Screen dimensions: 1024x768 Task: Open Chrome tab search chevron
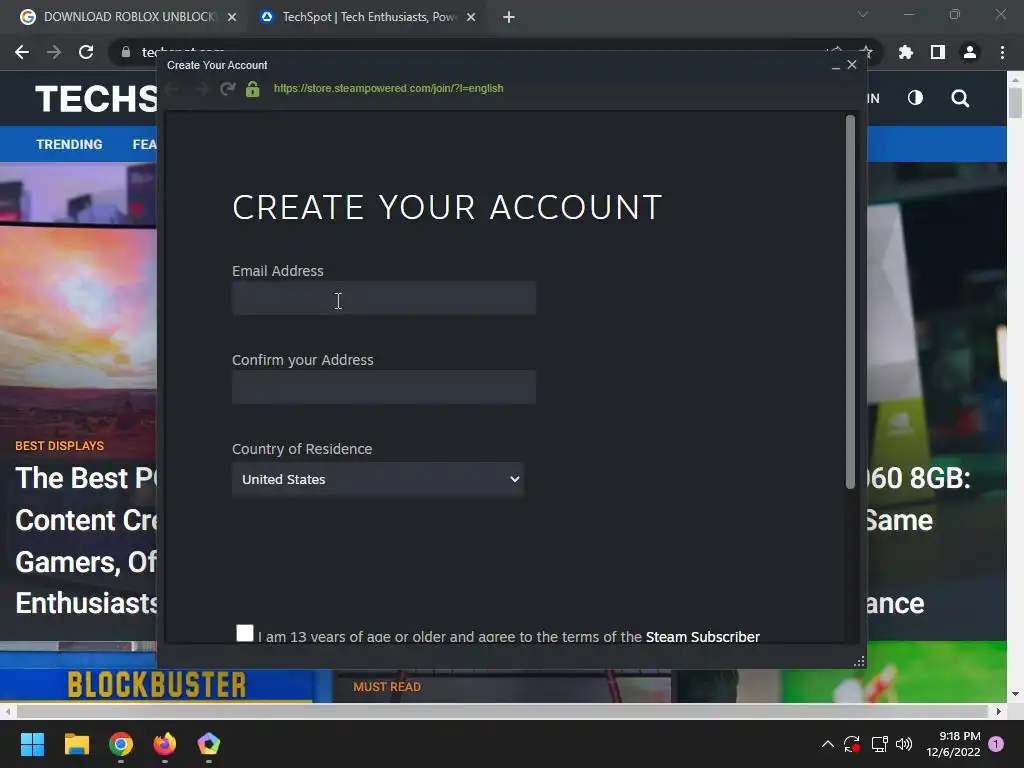click(x=863, y=14)
